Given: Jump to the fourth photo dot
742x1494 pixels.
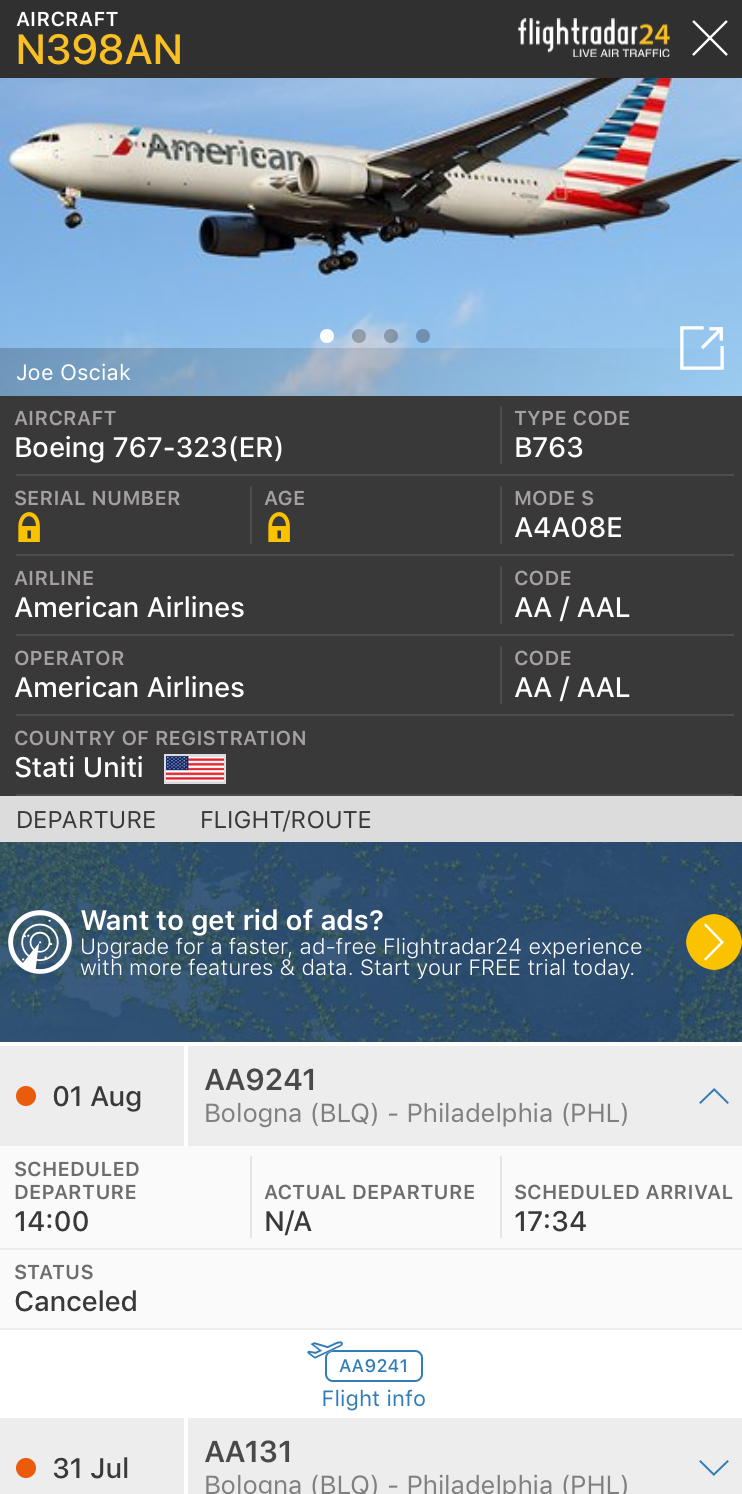Looking at the screenshot, I should pyautogui.click(x=423, y=336).
